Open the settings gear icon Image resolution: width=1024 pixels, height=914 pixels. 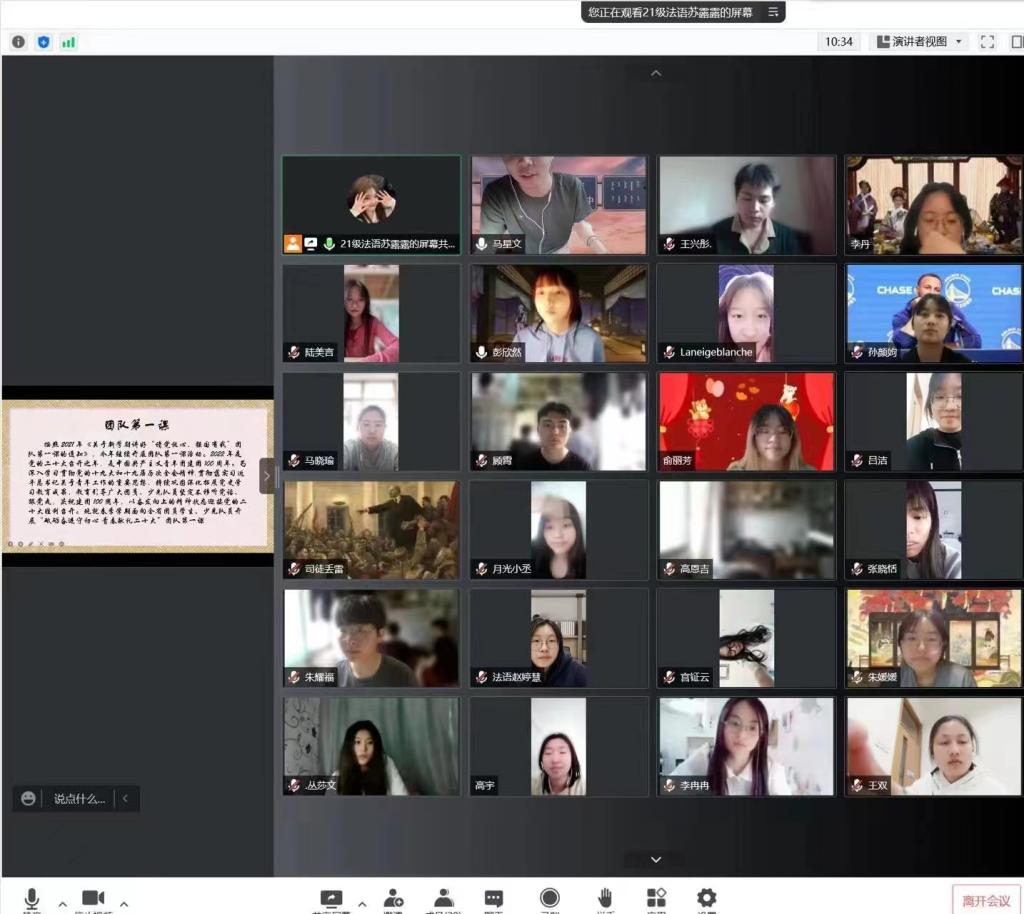tap(706, 898)
